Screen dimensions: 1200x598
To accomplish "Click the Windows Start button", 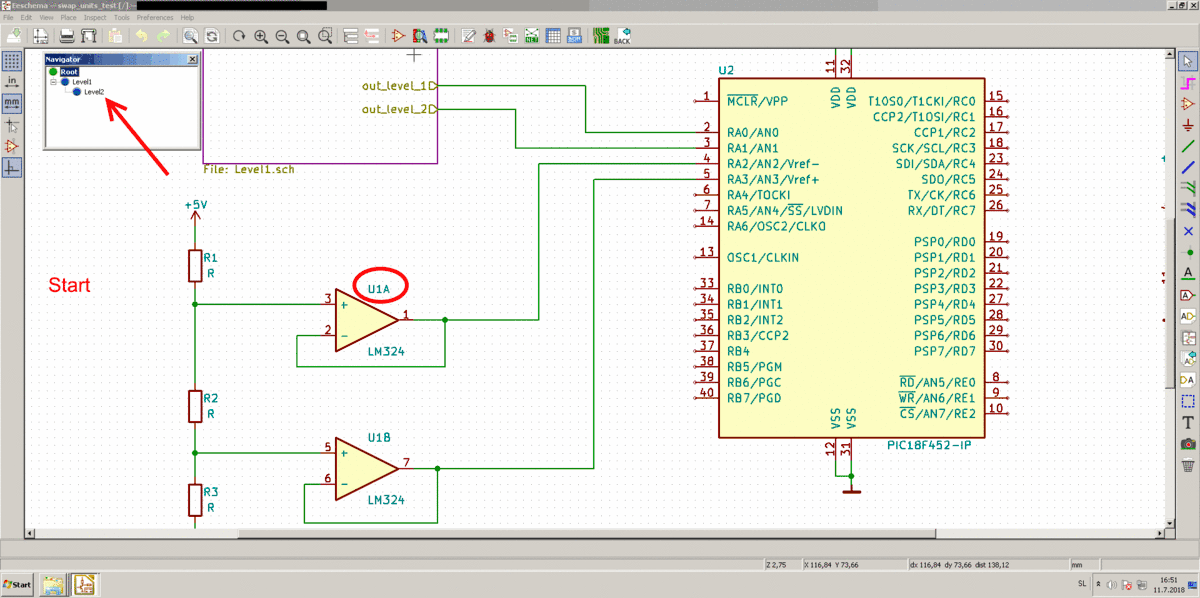I will 17,583.
